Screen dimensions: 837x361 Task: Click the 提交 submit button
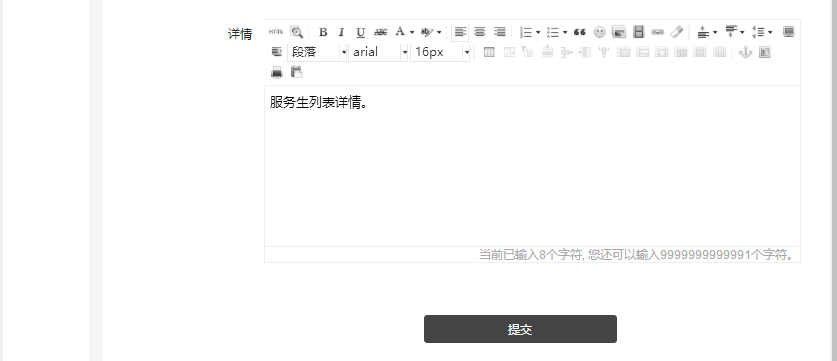(x=520, y=329)
